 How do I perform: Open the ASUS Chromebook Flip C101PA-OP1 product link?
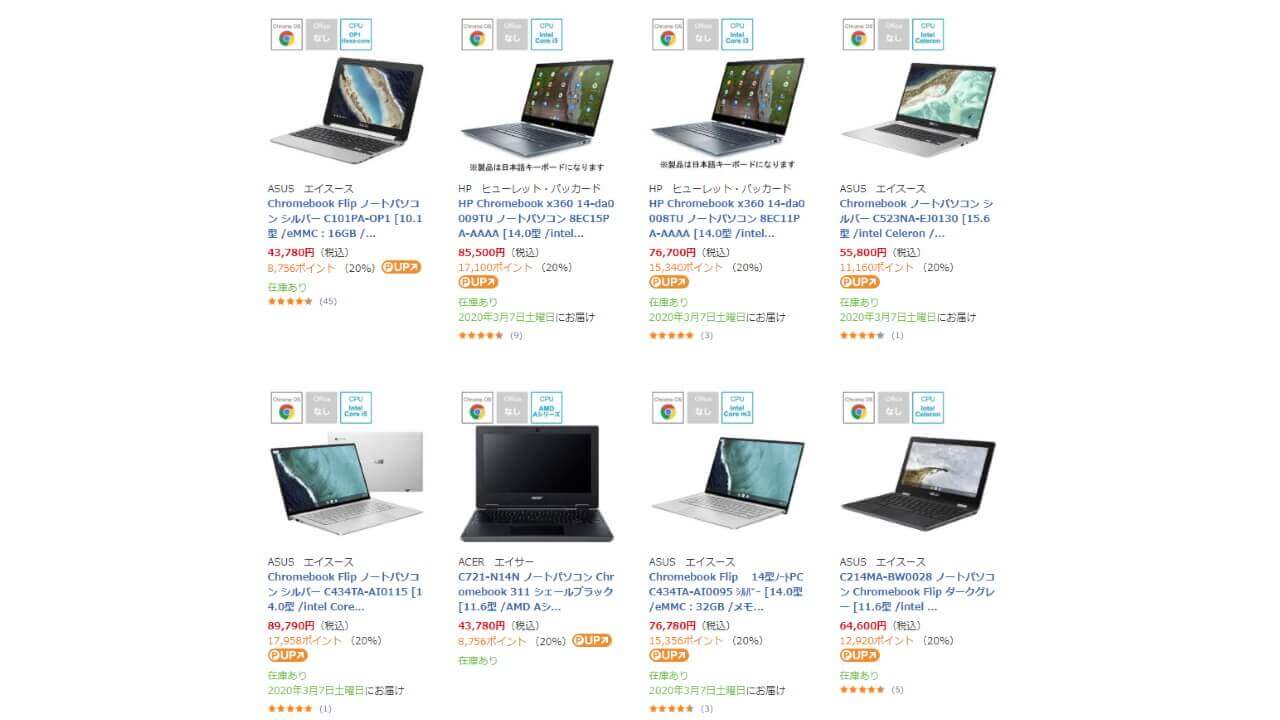point(345,218)
